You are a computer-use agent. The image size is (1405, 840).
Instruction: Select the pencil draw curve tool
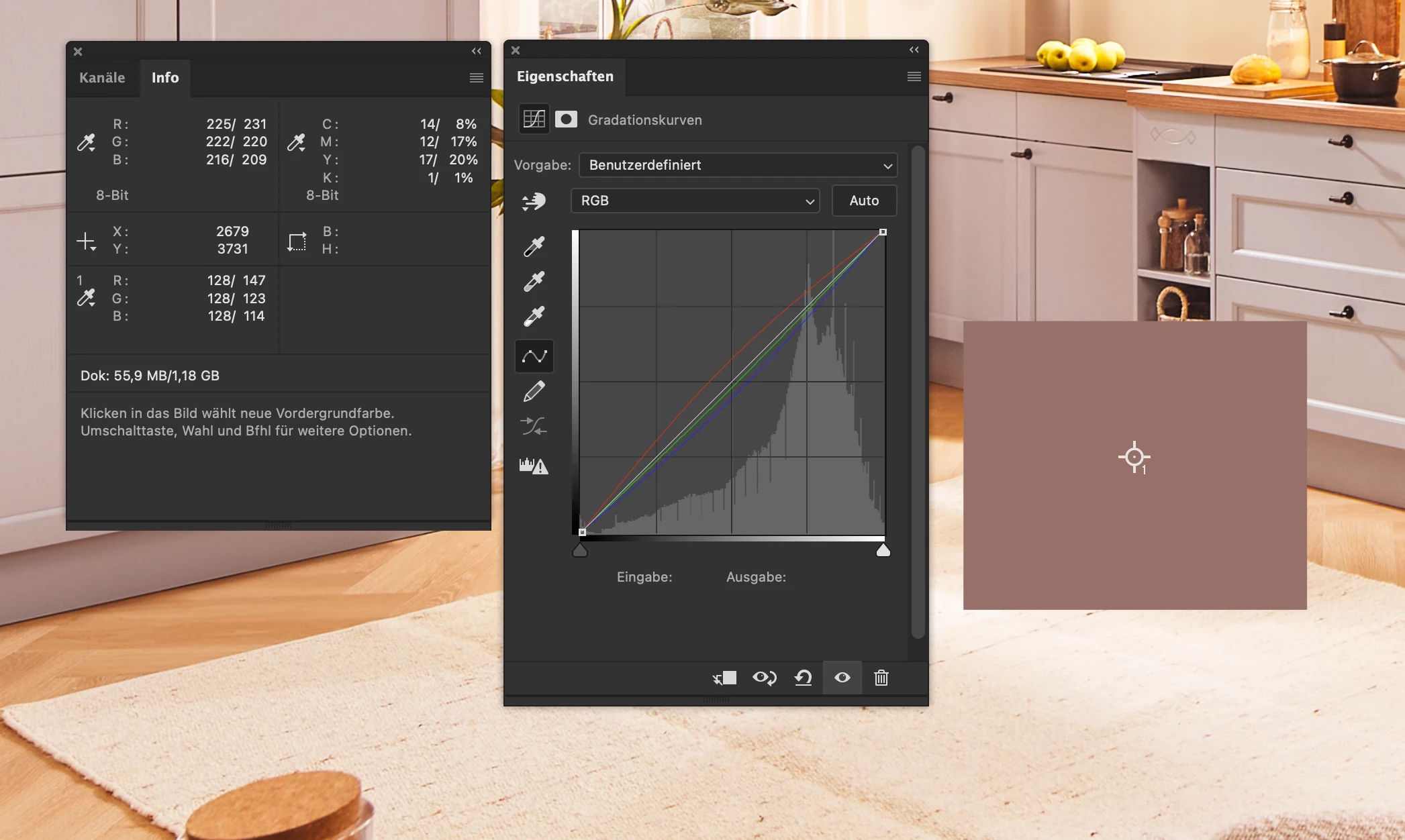tap(534, 391)
